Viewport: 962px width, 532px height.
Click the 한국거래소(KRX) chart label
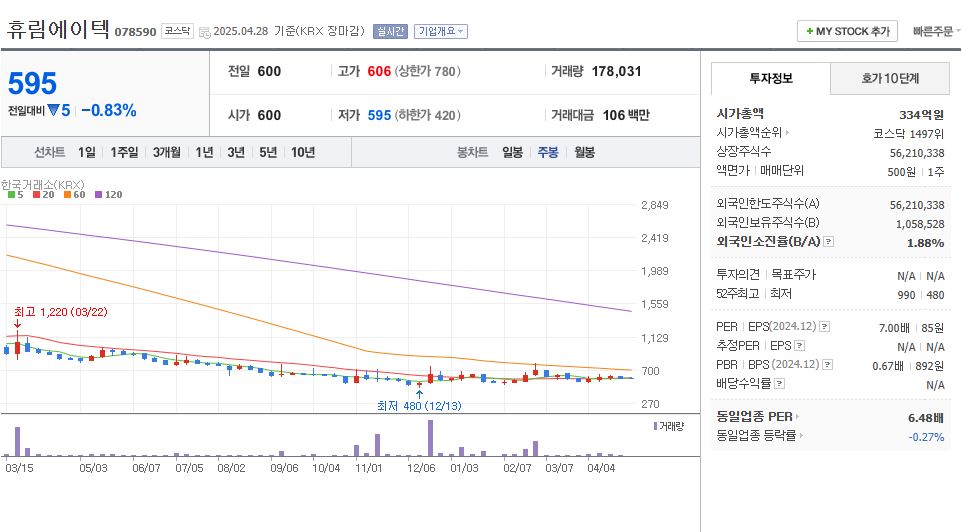pyautogui.click(x=42, y=184)
